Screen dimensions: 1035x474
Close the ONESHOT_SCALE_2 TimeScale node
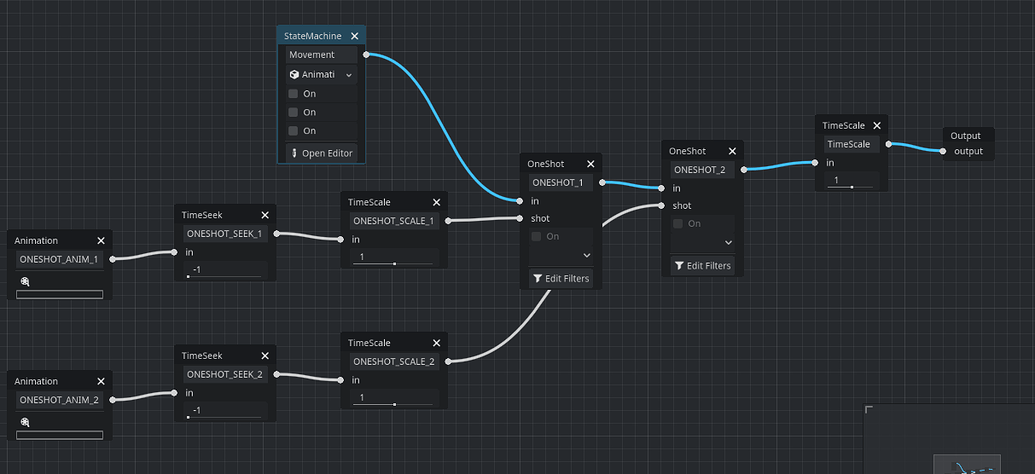click(436, 343)
